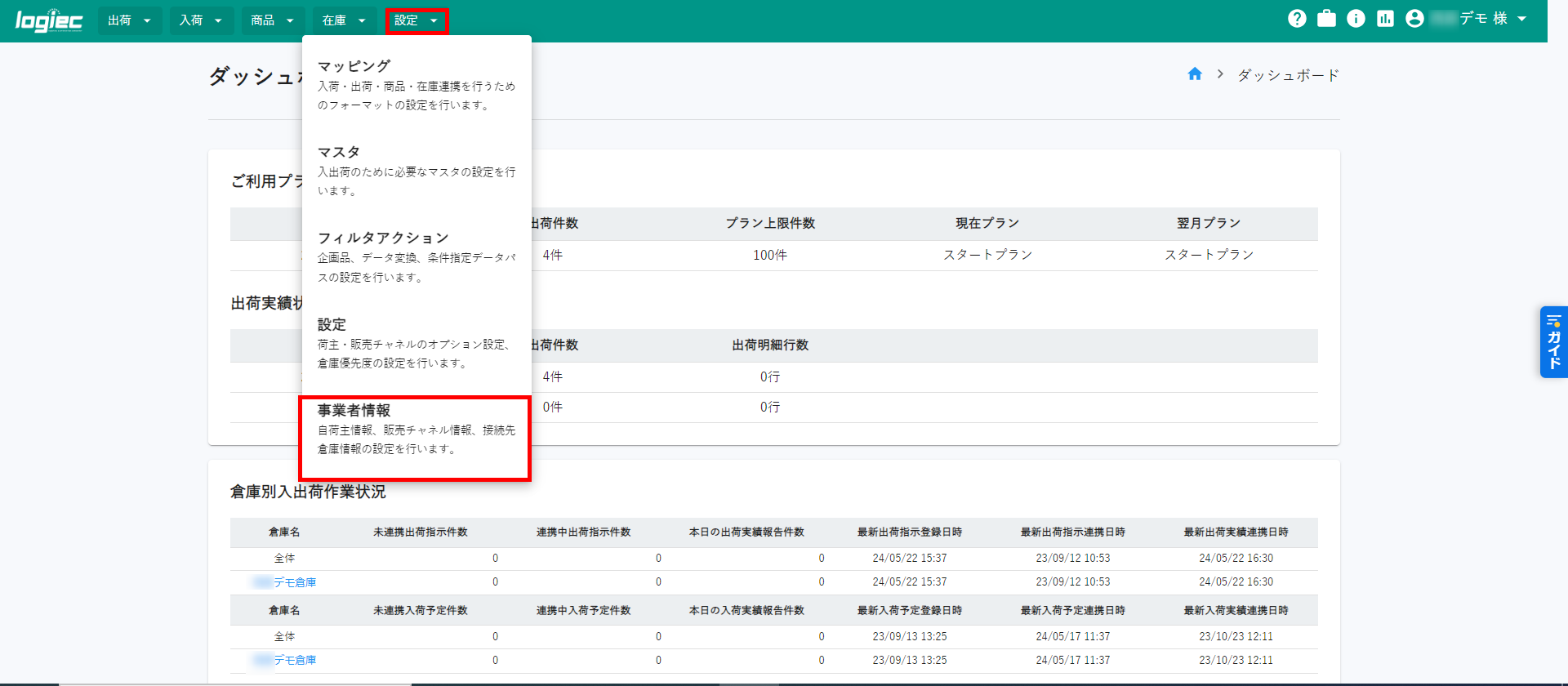Open the information circle icon
This screenshot has height=686, width=1568.
tap(1356, 19)
